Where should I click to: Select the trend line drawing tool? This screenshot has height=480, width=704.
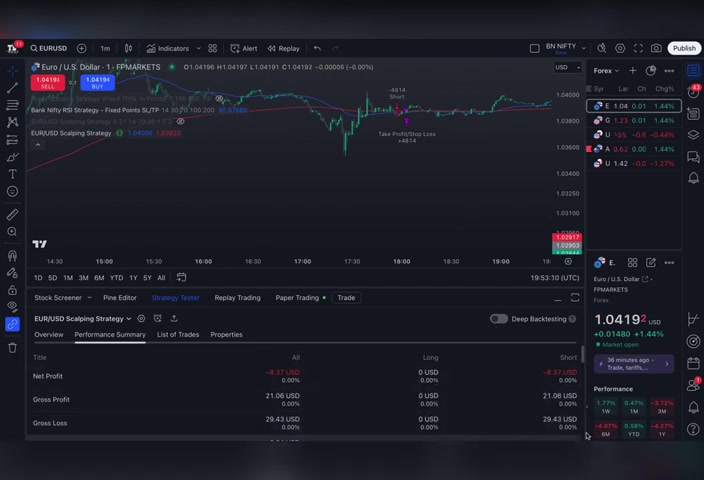point(12,88)
